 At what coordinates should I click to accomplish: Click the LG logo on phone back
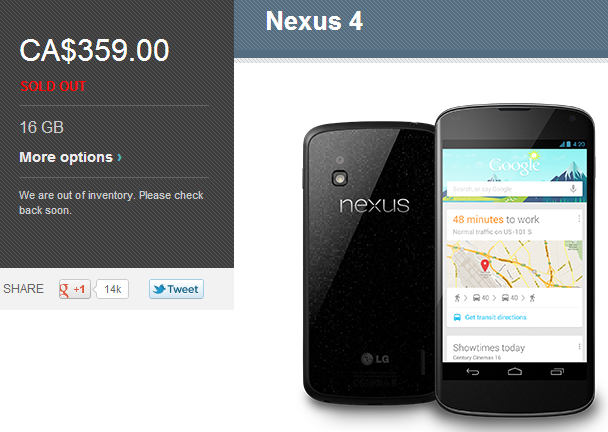(375, 359)
